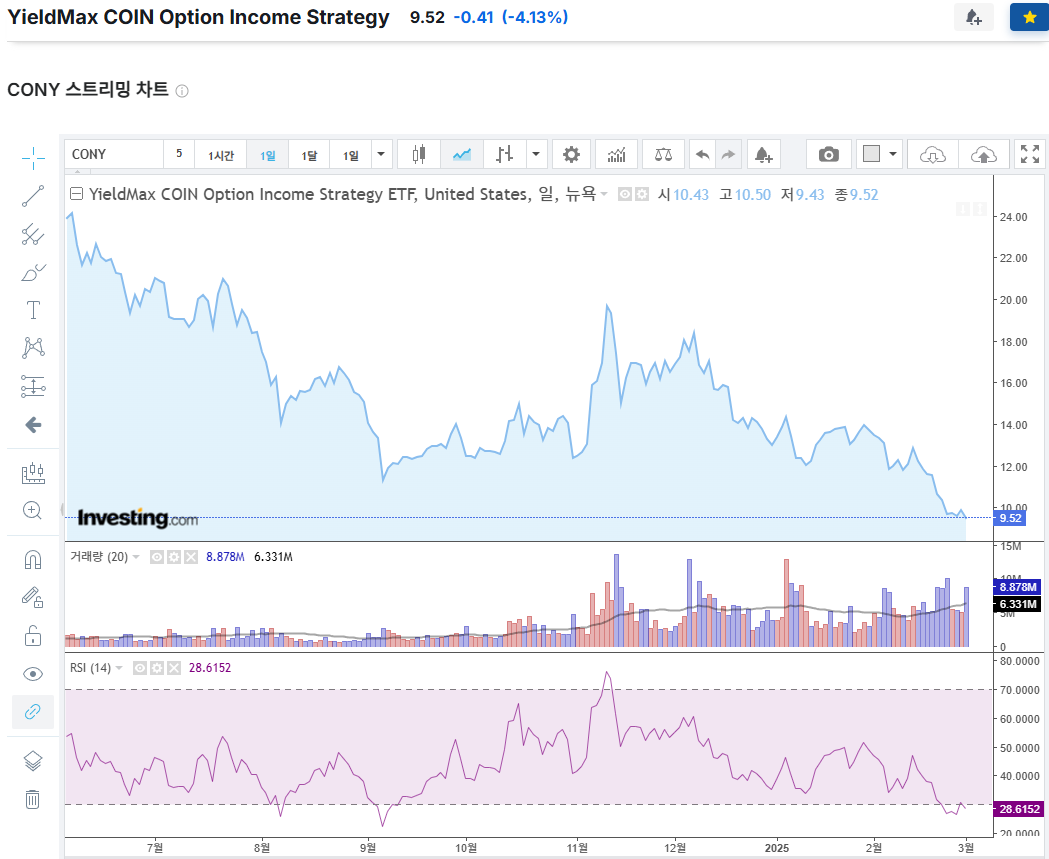Select the 5 minute interval
This screenshot has height=859, width=1049.
(x=179, y=155)
